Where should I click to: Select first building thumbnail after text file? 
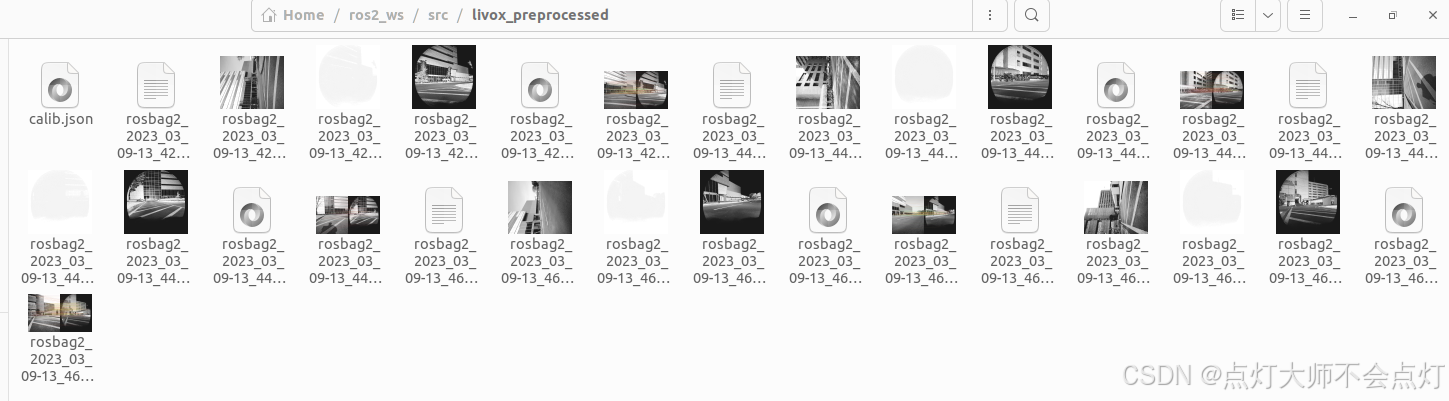tap(252, 82)
